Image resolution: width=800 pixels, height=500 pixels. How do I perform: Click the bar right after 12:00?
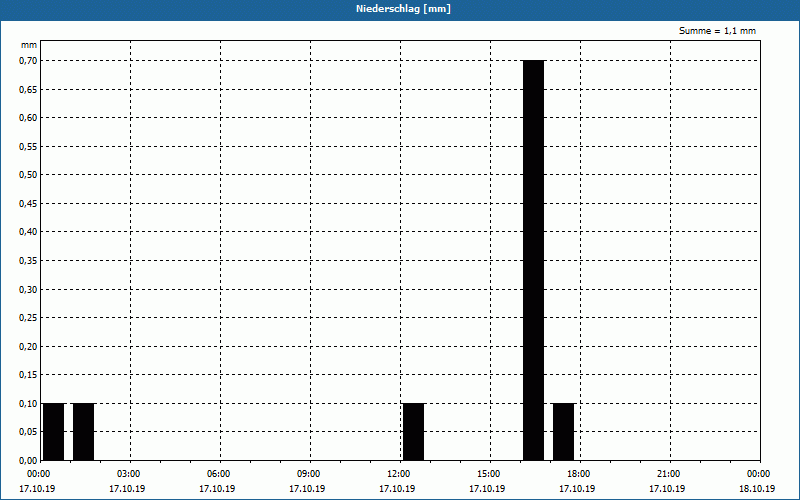click(413, 432)
